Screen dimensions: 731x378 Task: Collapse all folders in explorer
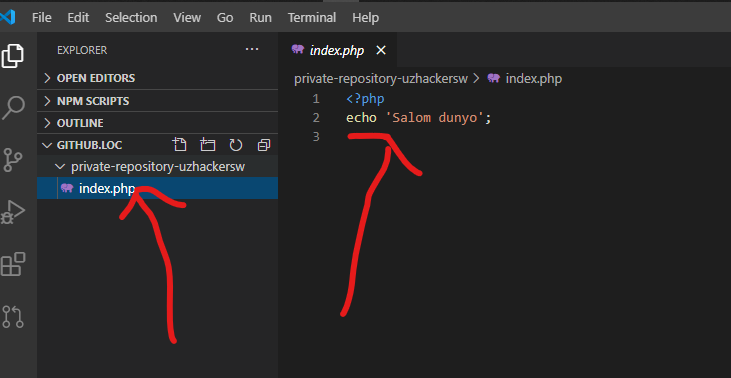(x=264, y=145)
